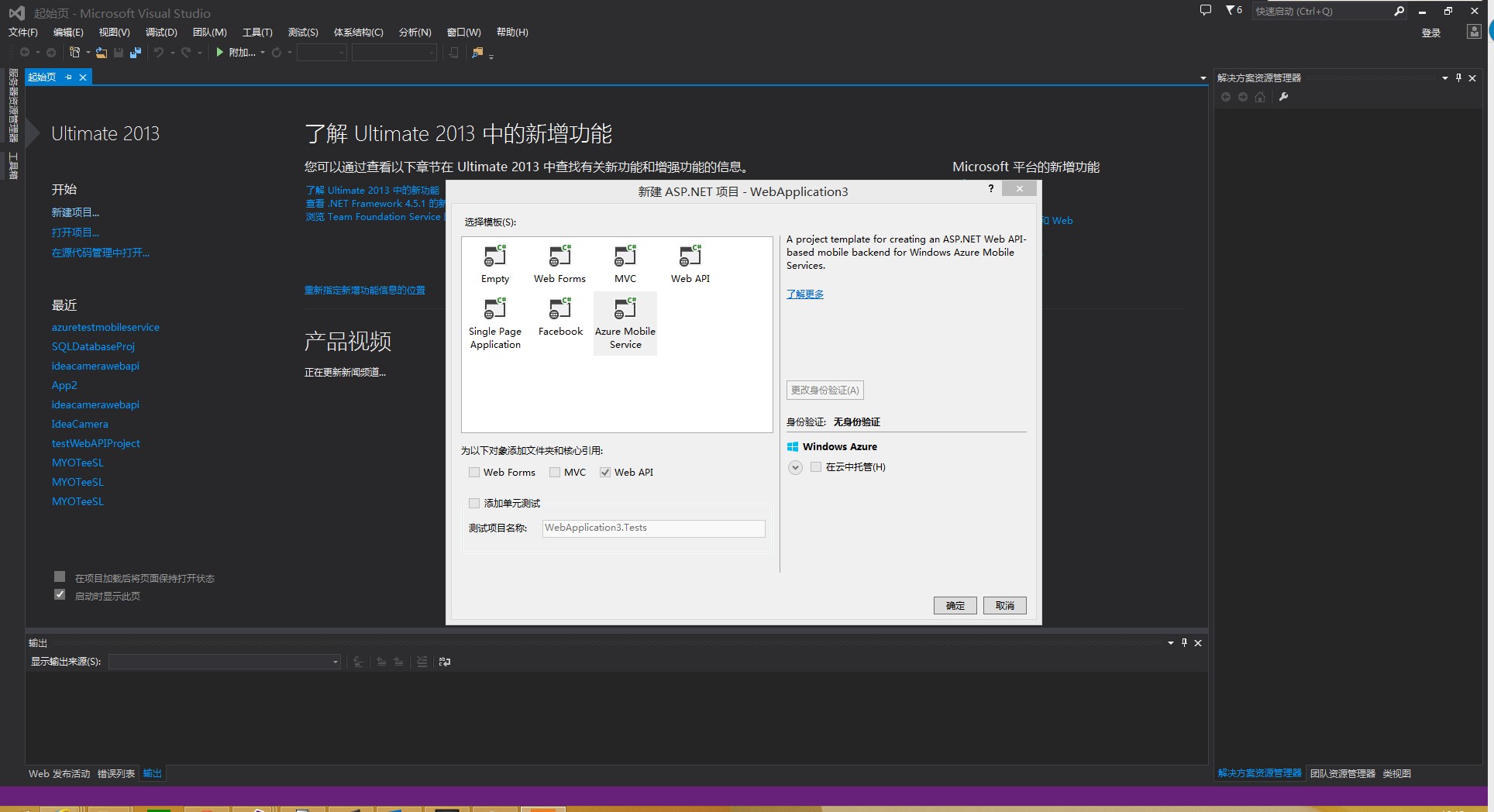Click the Learn more link in dialog

tap(805, 294)
